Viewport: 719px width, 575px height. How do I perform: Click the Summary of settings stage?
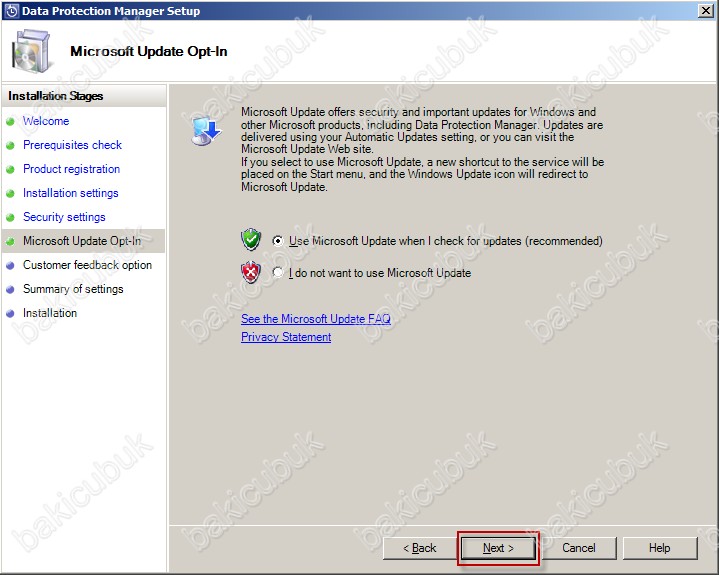coord(73,289)
